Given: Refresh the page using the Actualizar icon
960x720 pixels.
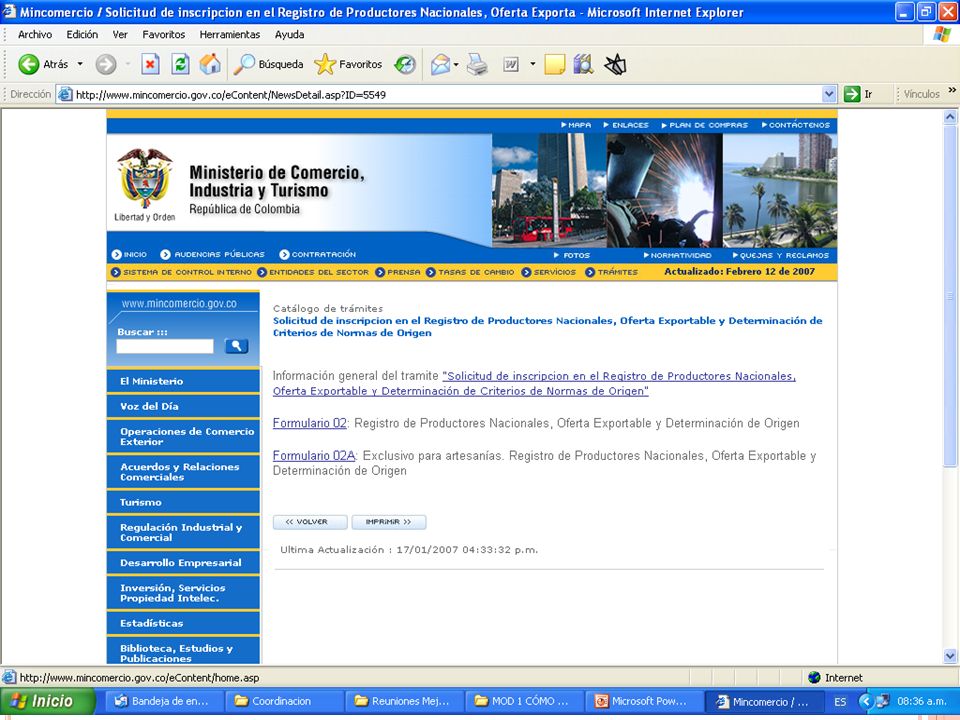Looking at the screenshot, I should point(180,64).
